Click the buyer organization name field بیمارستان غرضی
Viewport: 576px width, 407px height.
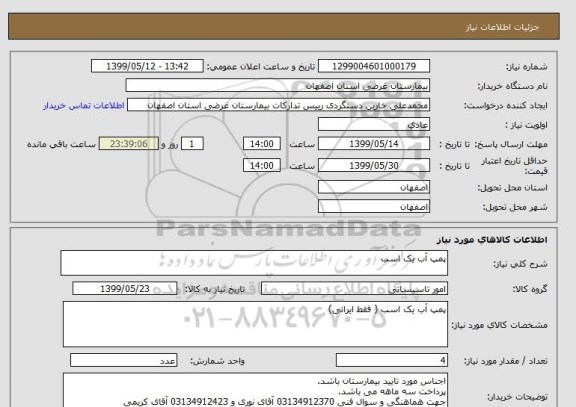(278, 86)
